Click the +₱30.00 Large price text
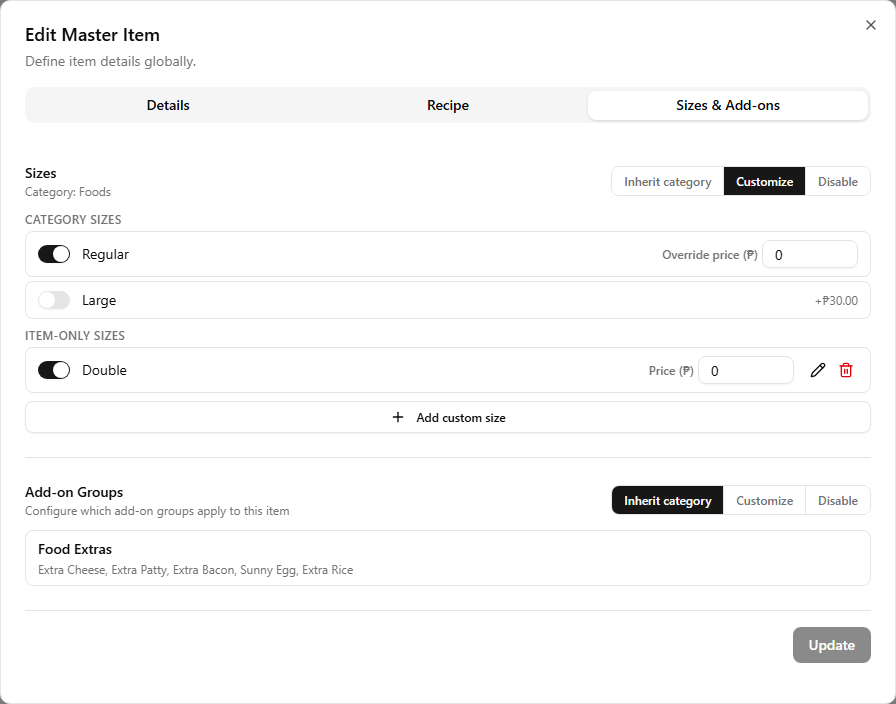896x704 pixels. [x=836, y=301]
